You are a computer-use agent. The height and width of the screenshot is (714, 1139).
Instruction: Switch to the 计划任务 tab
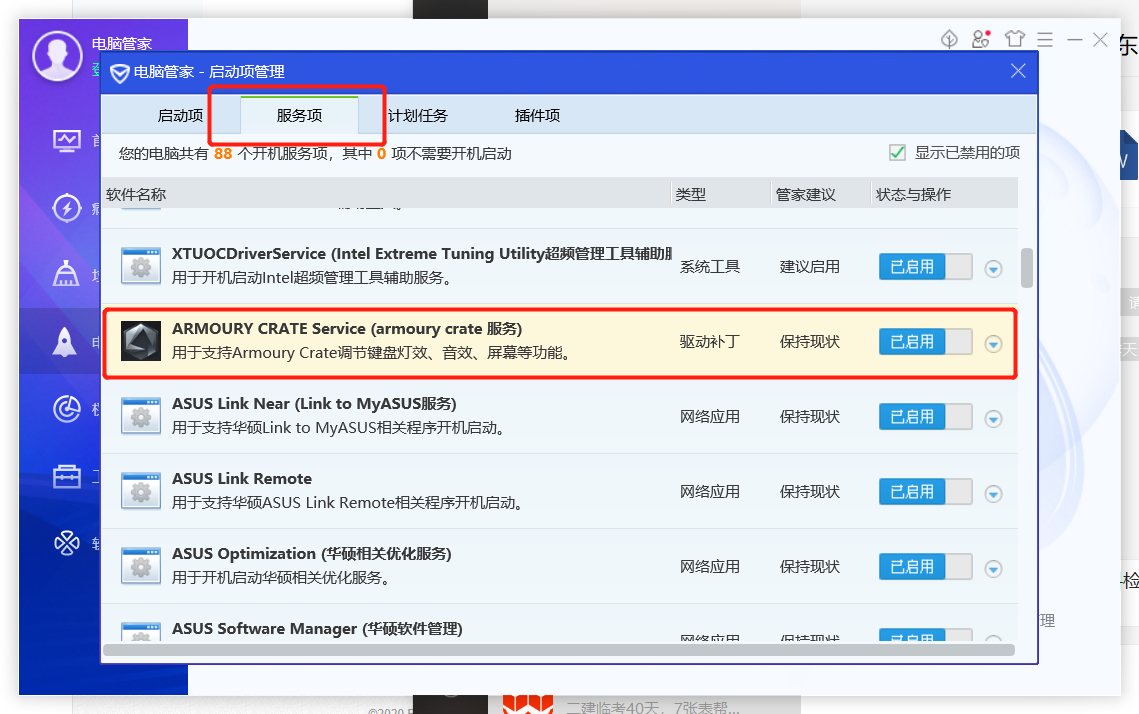pos(418,115)
